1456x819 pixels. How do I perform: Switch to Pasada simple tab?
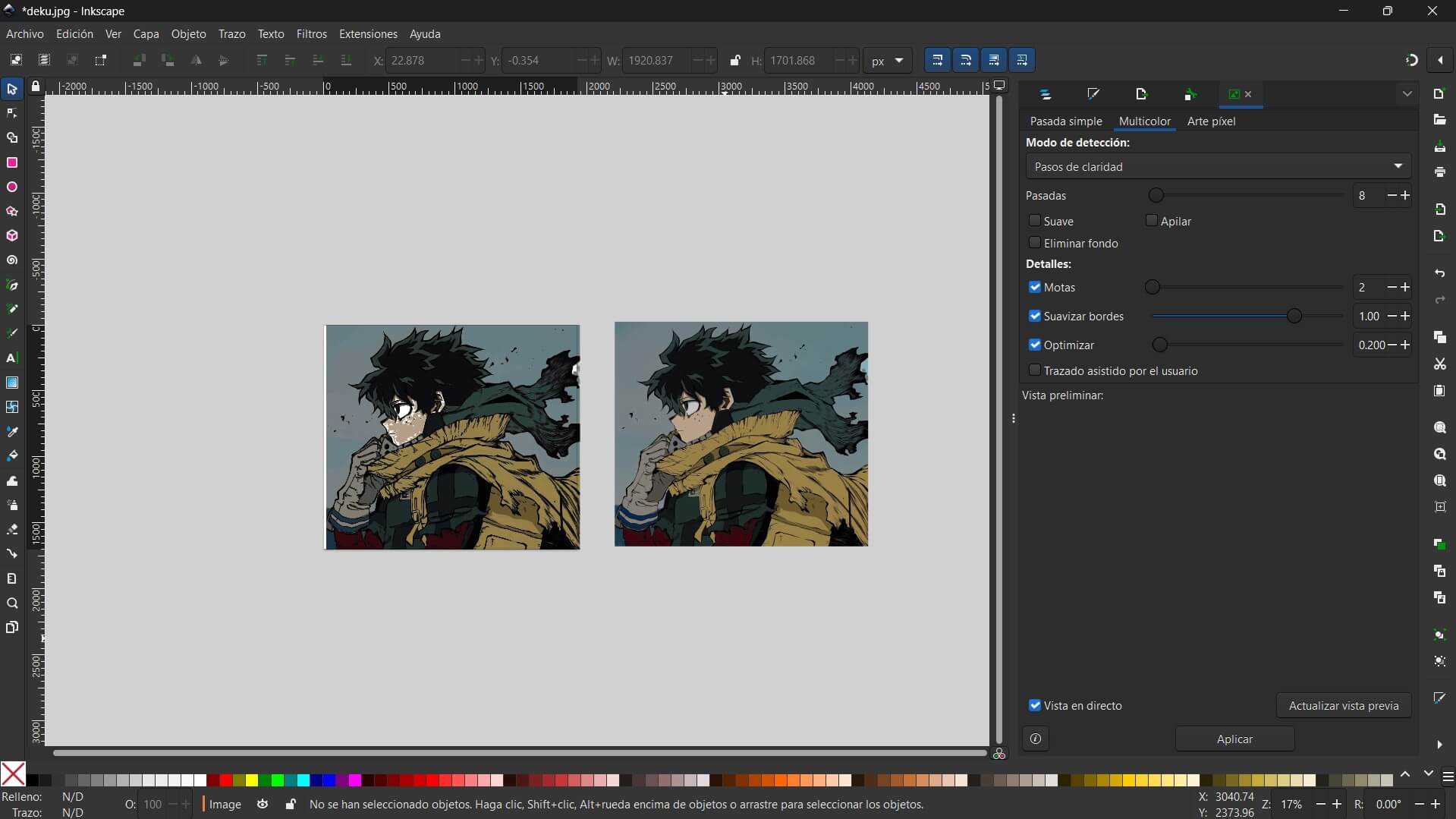(x=1065, y=121)
